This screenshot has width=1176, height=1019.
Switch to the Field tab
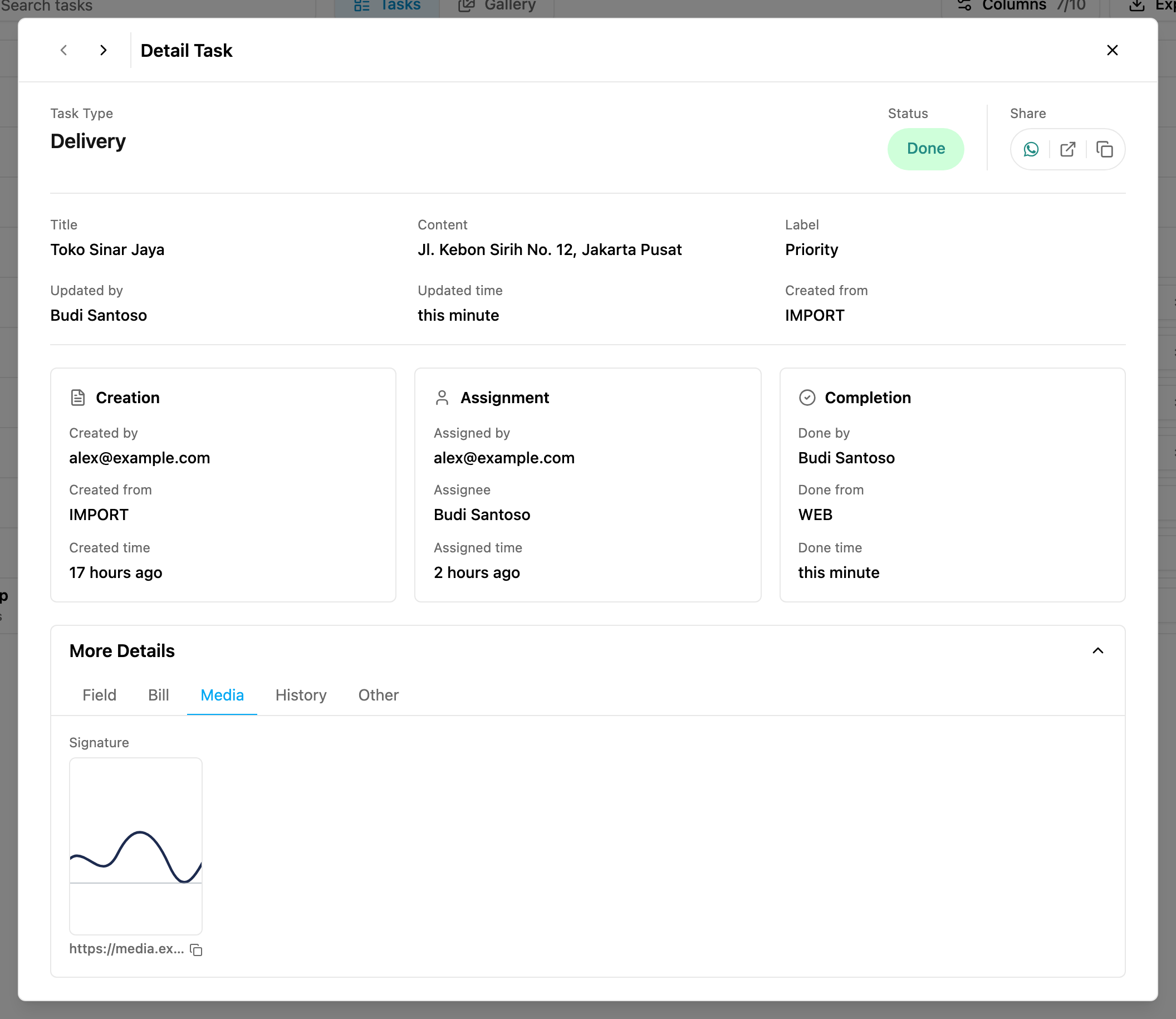click(100, 695)
